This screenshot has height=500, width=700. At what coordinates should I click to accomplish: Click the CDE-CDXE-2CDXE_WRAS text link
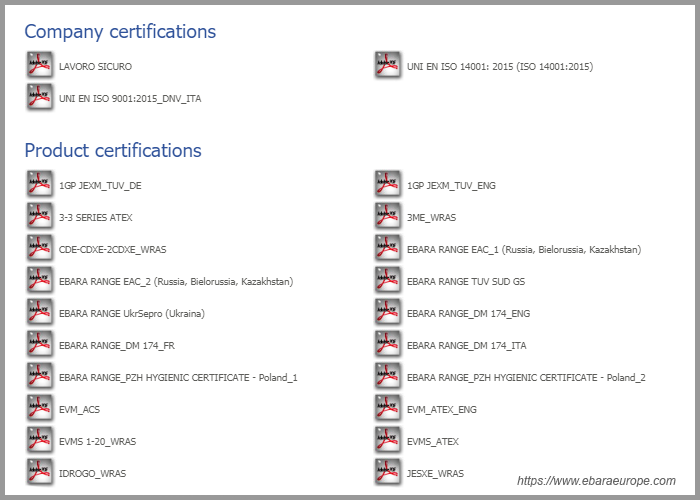(112, 250)
